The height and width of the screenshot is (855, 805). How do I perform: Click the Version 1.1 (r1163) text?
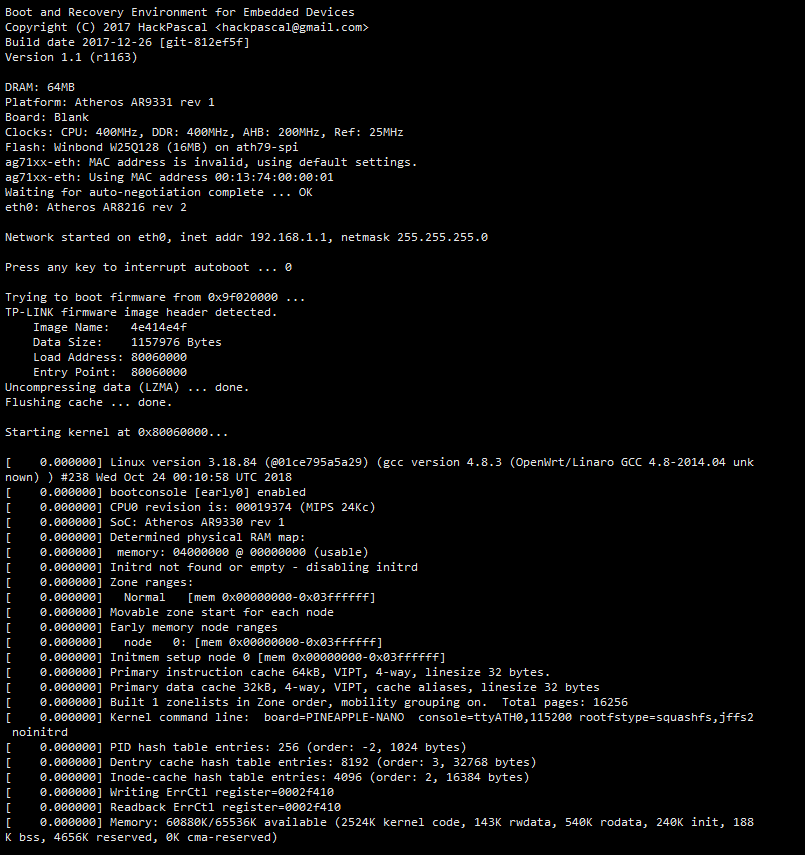pyautogui.click(x=71, y=57)
